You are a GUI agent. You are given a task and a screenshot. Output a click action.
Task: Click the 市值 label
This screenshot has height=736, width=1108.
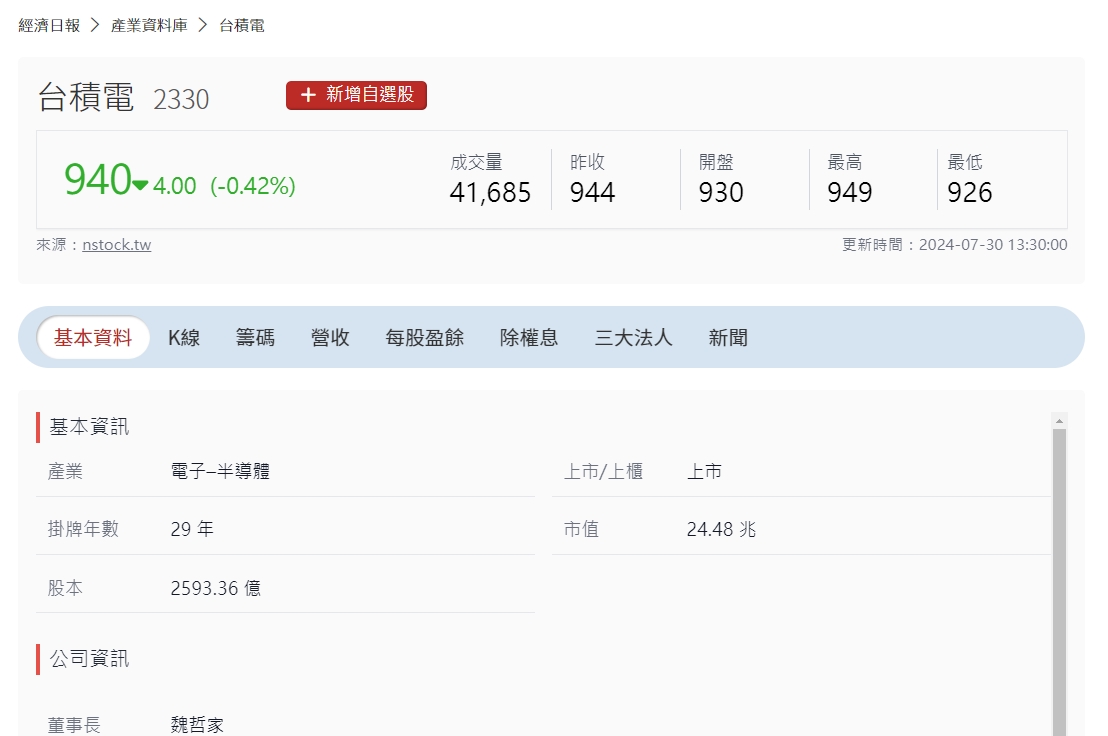581,529
